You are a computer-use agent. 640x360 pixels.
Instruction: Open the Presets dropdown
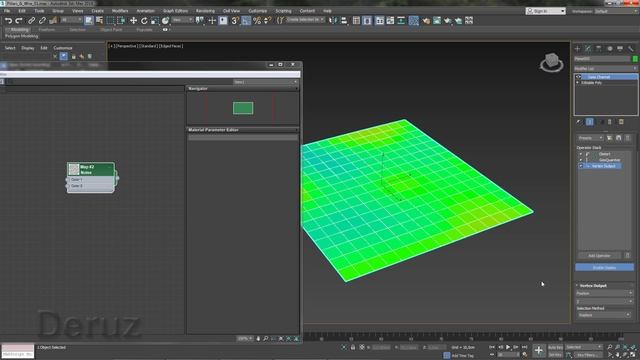[x=590, y=138]
